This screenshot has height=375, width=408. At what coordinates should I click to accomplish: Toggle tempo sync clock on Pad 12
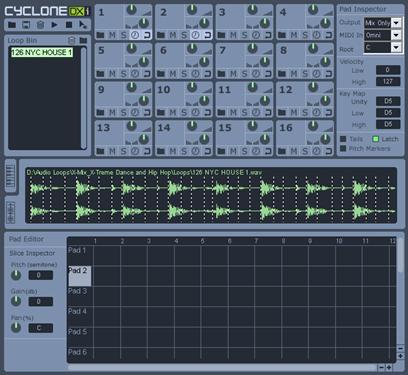317,112
